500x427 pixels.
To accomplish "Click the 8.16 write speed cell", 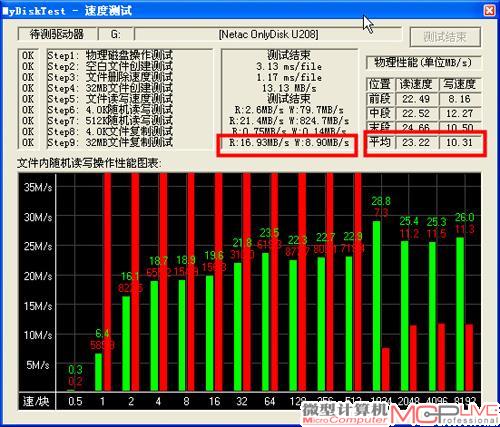I will (x=459, y=99).
